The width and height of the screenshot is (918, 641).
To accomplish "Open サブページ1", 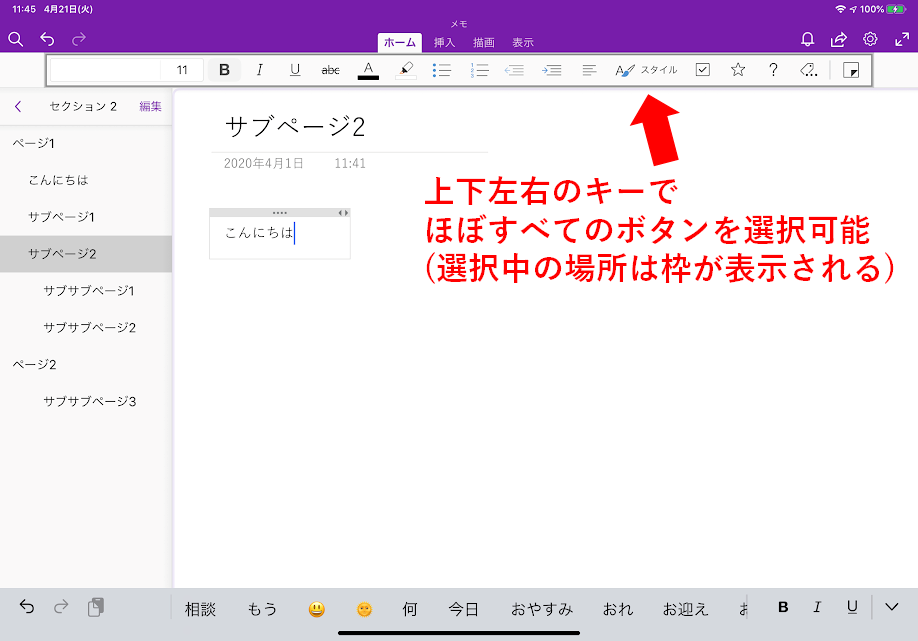I will [x=86, y=217].
